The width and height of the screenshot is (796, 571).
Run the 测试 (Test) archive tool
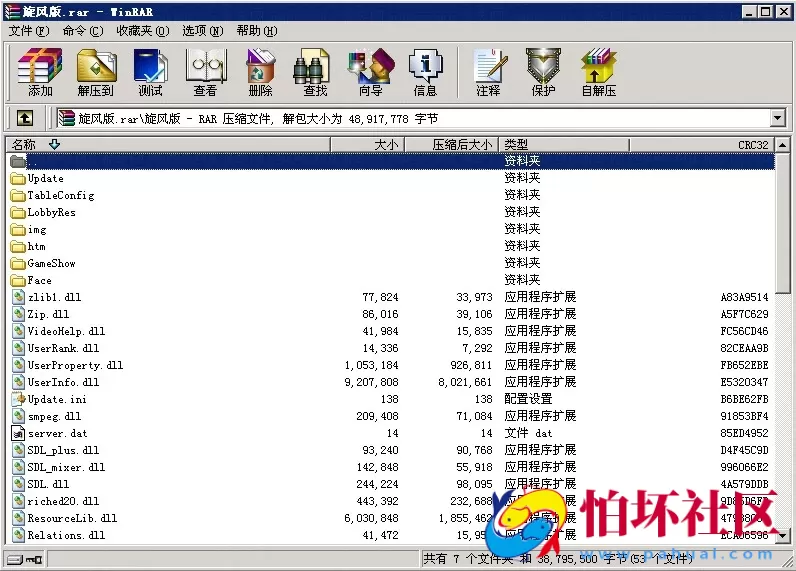[150, 73]
